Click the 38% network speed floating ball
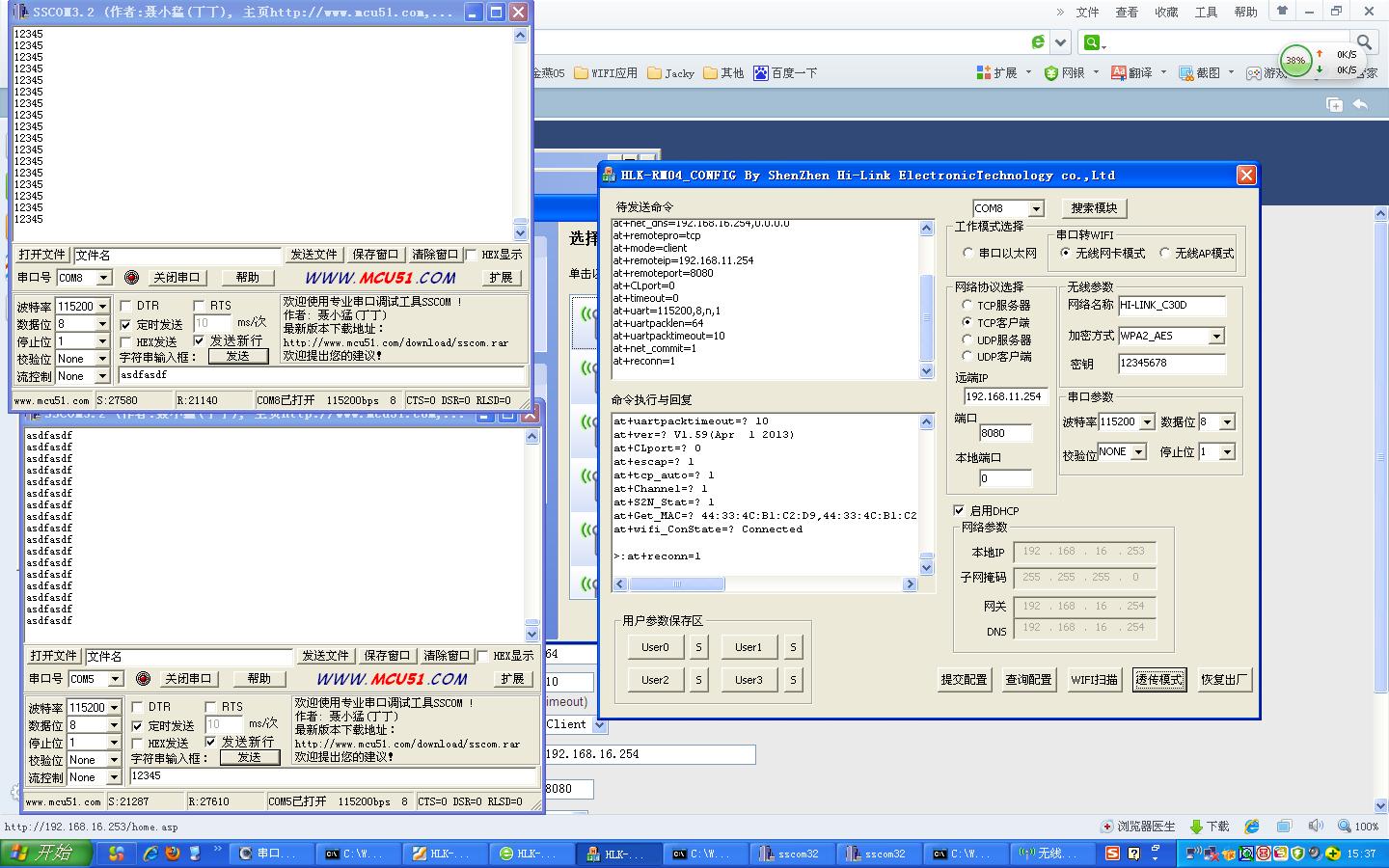1389x868 pixels. click(x=1295, y=61)
